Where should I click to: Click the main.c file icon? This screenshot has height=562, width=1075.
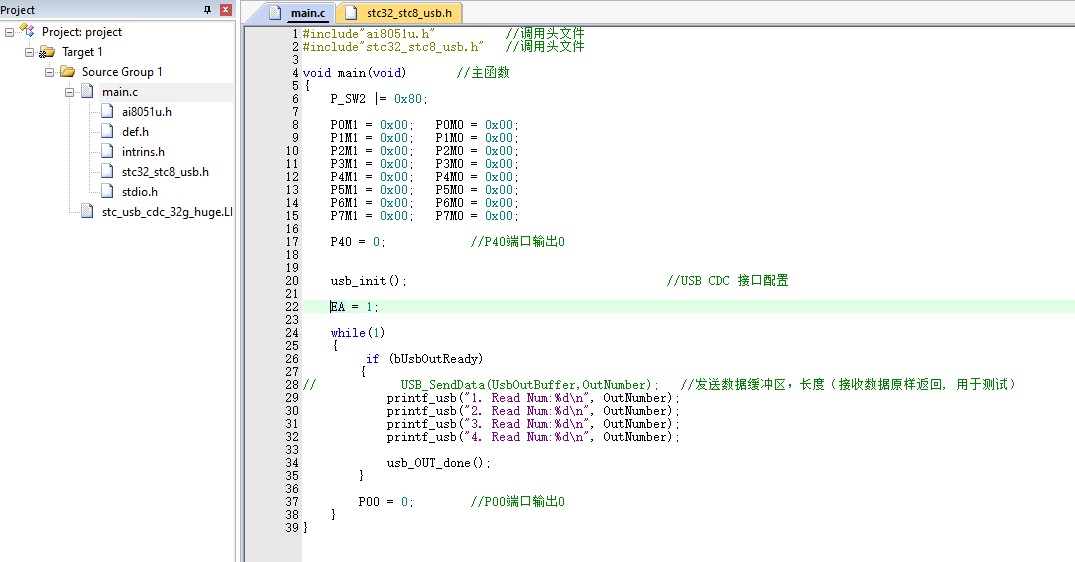click(x=87, y=91)
